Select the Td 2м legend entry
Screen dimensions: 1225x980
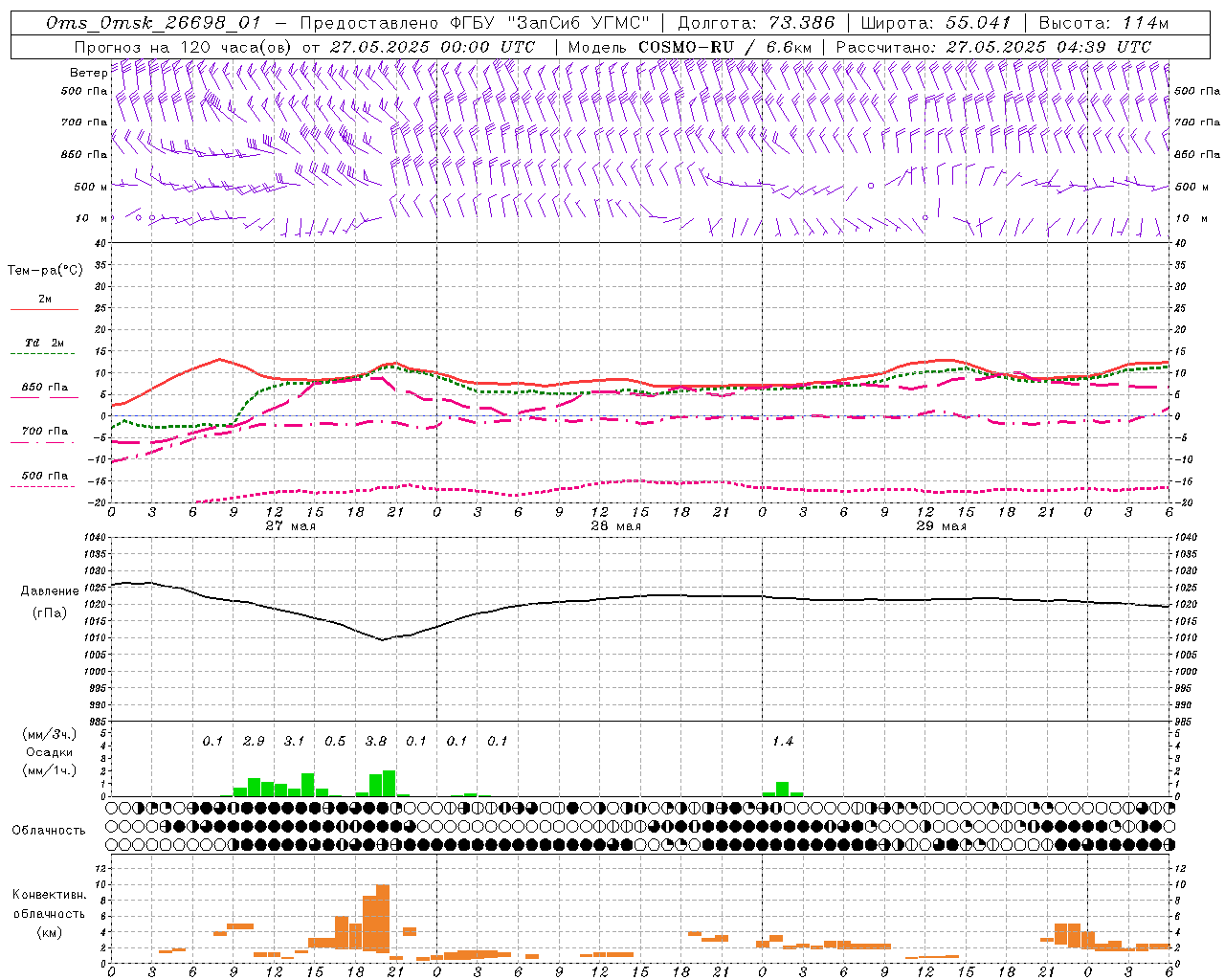tap(45, 343)
